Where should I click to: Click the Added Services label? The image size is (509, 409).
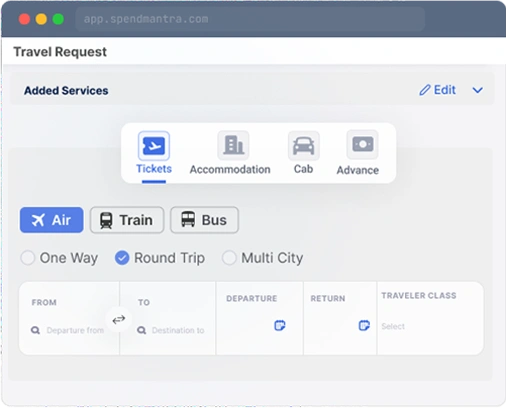[66, 91]
